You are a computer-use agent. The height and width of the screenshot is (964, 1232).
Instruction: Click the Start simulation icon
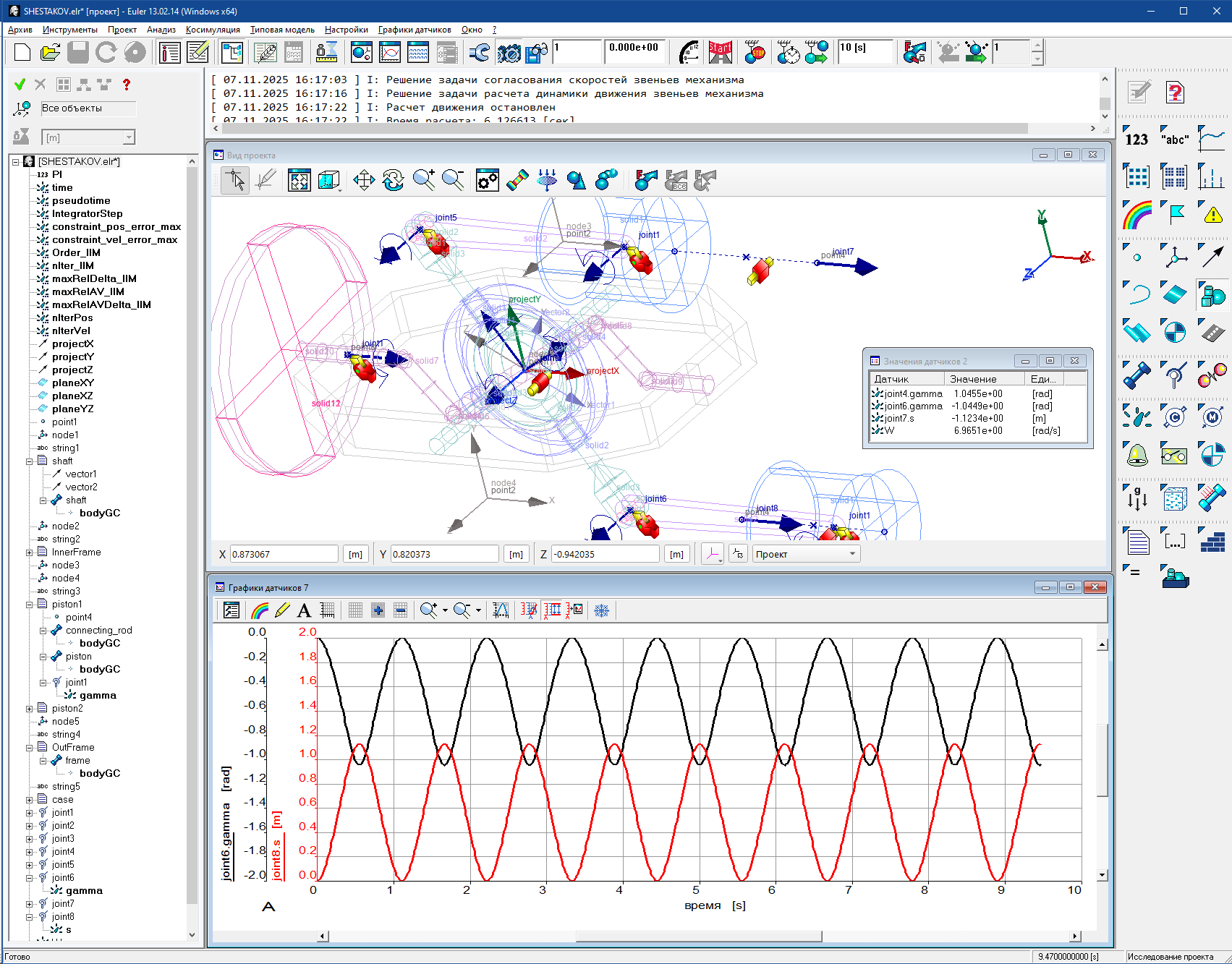[x=720, y=52]
